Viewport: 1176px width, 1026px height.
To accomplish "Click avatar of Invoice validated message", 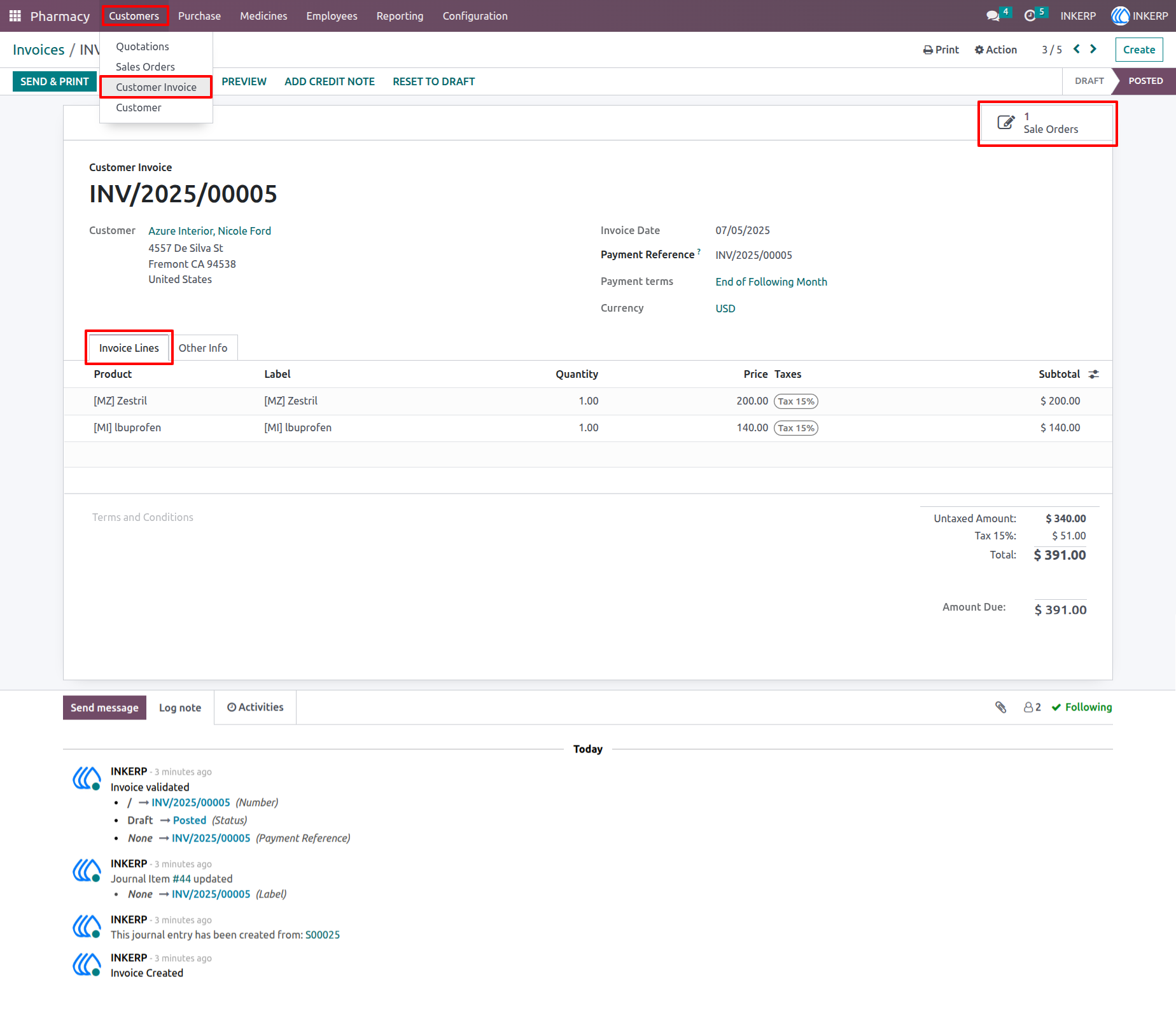I will pos(87,778).
